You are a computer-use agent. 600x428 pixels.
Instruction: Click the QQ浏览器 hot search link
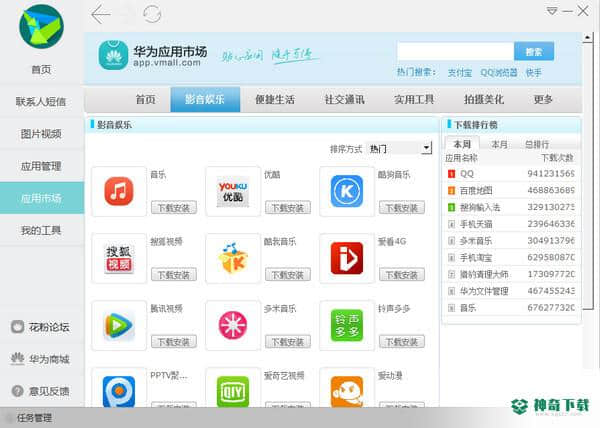pos(499,72)
